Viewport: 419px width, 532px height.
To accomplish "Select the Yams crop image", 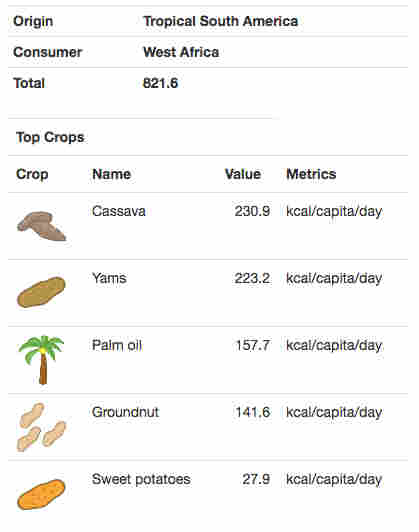I will point(41,292).
